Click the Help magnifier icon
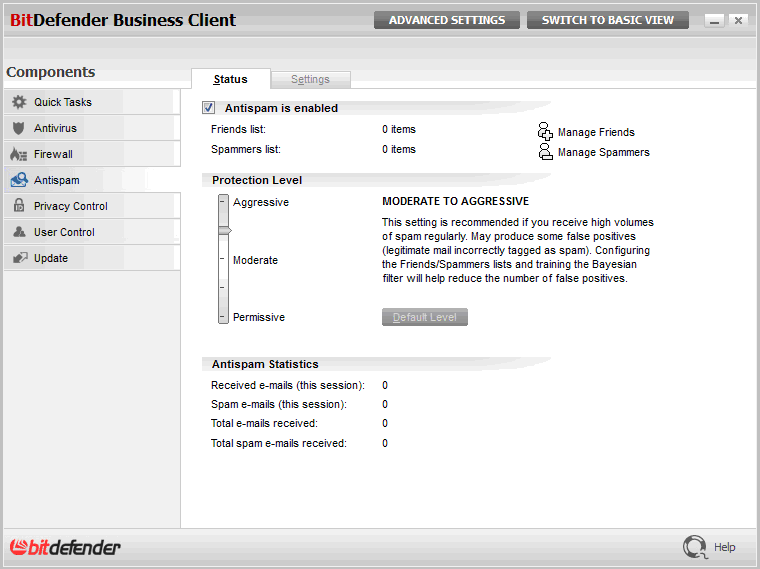The width and height of the screenshot is (760, 569). click(x=695, y=547)
